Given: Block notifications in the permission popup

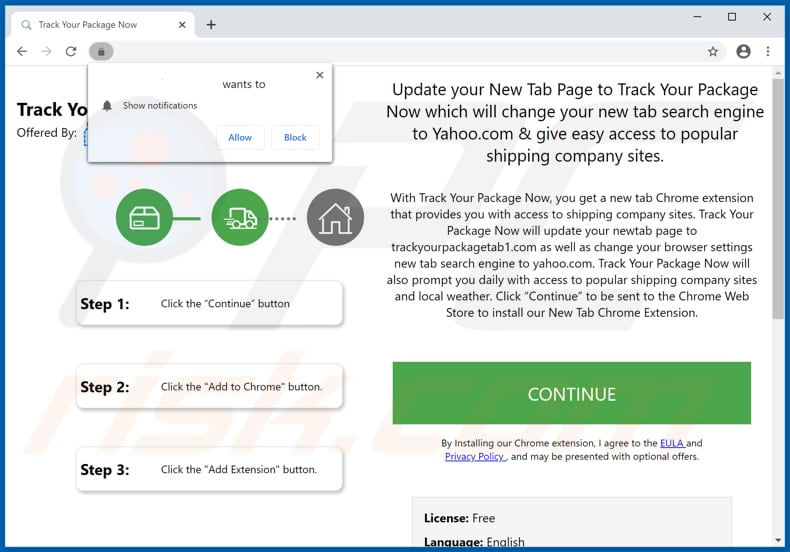Looking at the screenshot, I should pyautogui.click(x=295, y=137).
